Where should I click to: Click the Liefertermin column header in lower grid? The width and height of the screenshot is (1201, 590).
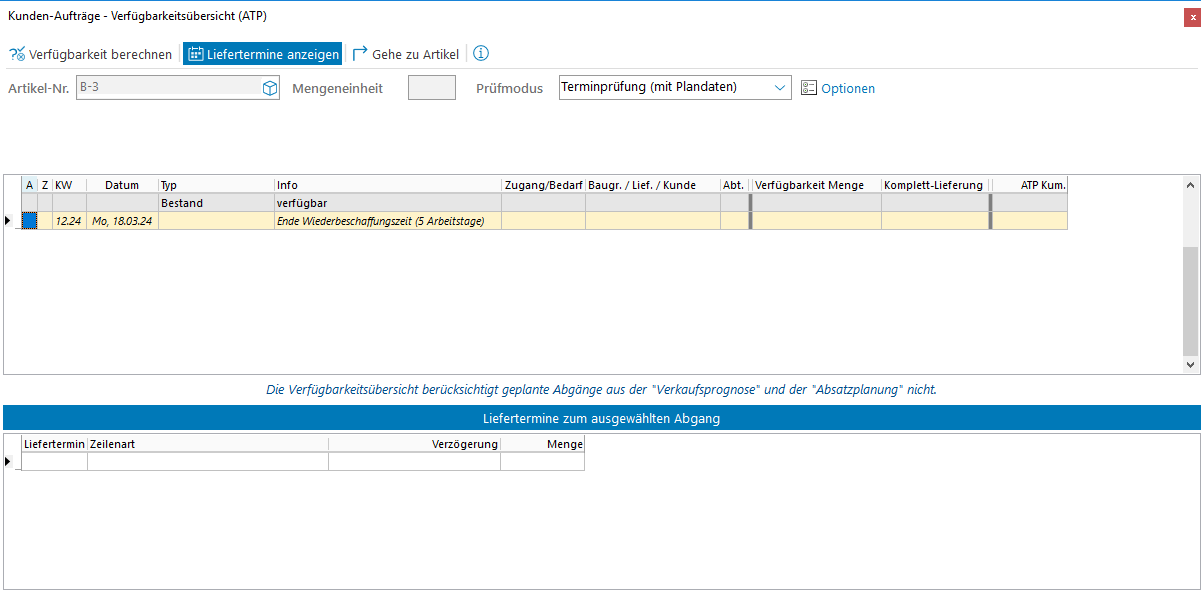pyautogui.click(x=54, y=443)
